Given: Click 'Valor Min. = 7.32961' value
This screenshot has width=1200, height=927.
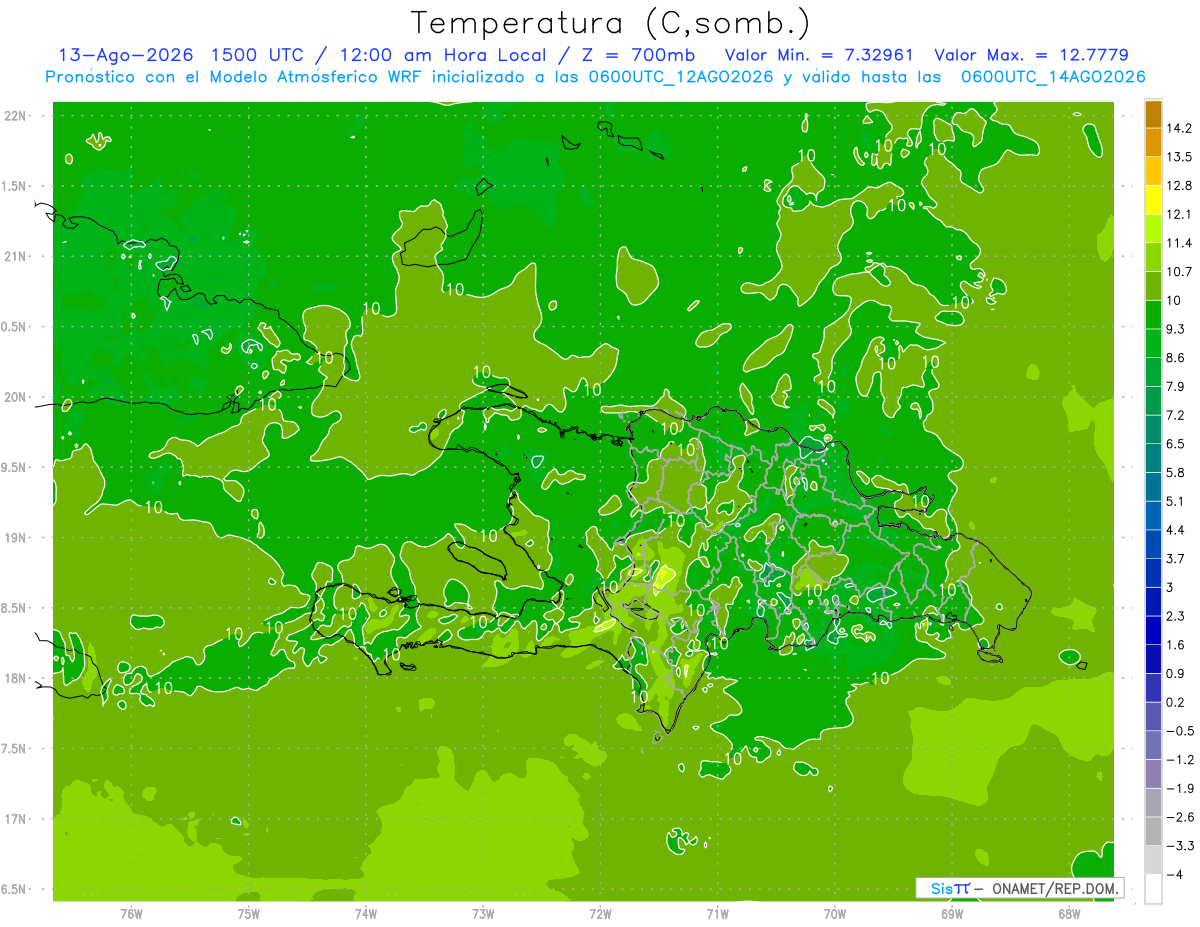Looking at the screenshot, I should pyautogui.click(x=817, y=55).
